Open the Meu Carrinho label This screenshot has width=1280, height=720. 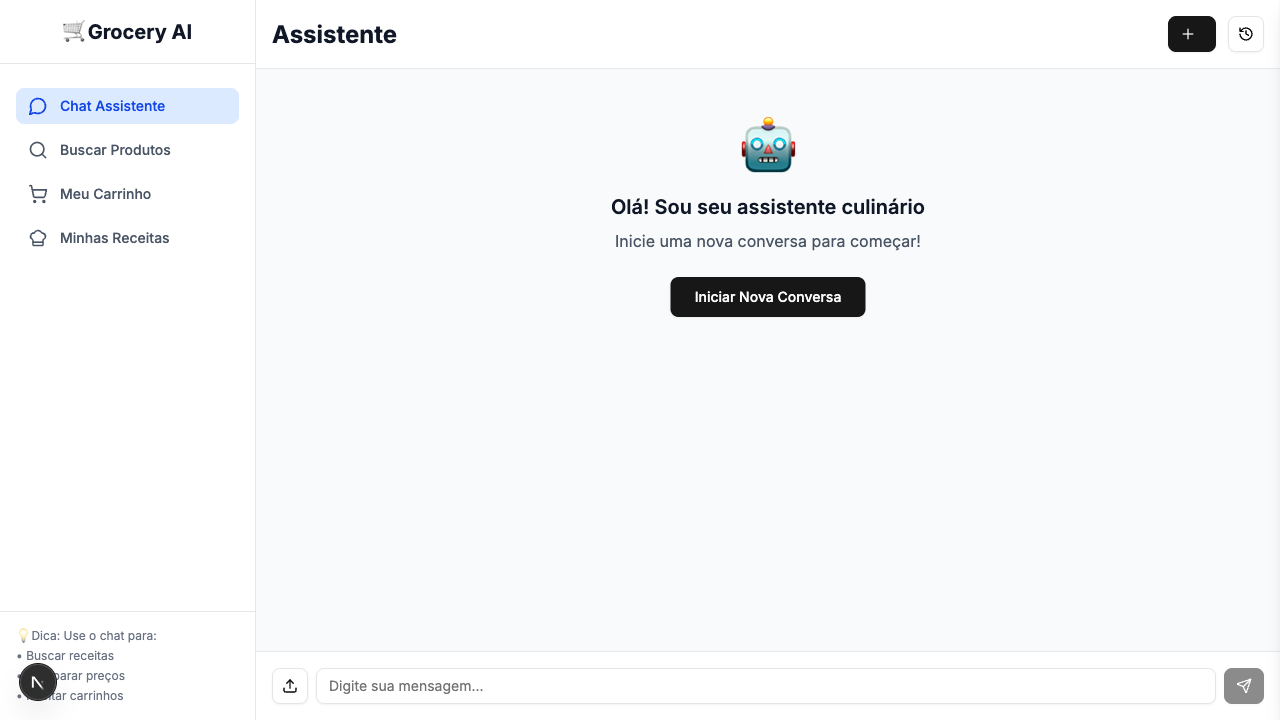pyautogui.click(x=105, y=194)
